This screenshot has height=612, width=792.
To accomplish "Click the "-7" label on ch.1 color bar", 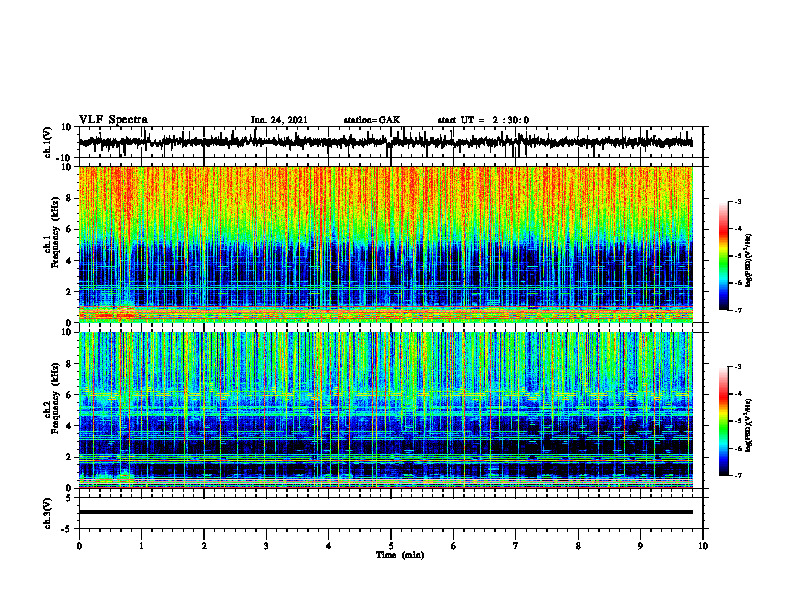I will pyautogui.click(x=738, y=310).
